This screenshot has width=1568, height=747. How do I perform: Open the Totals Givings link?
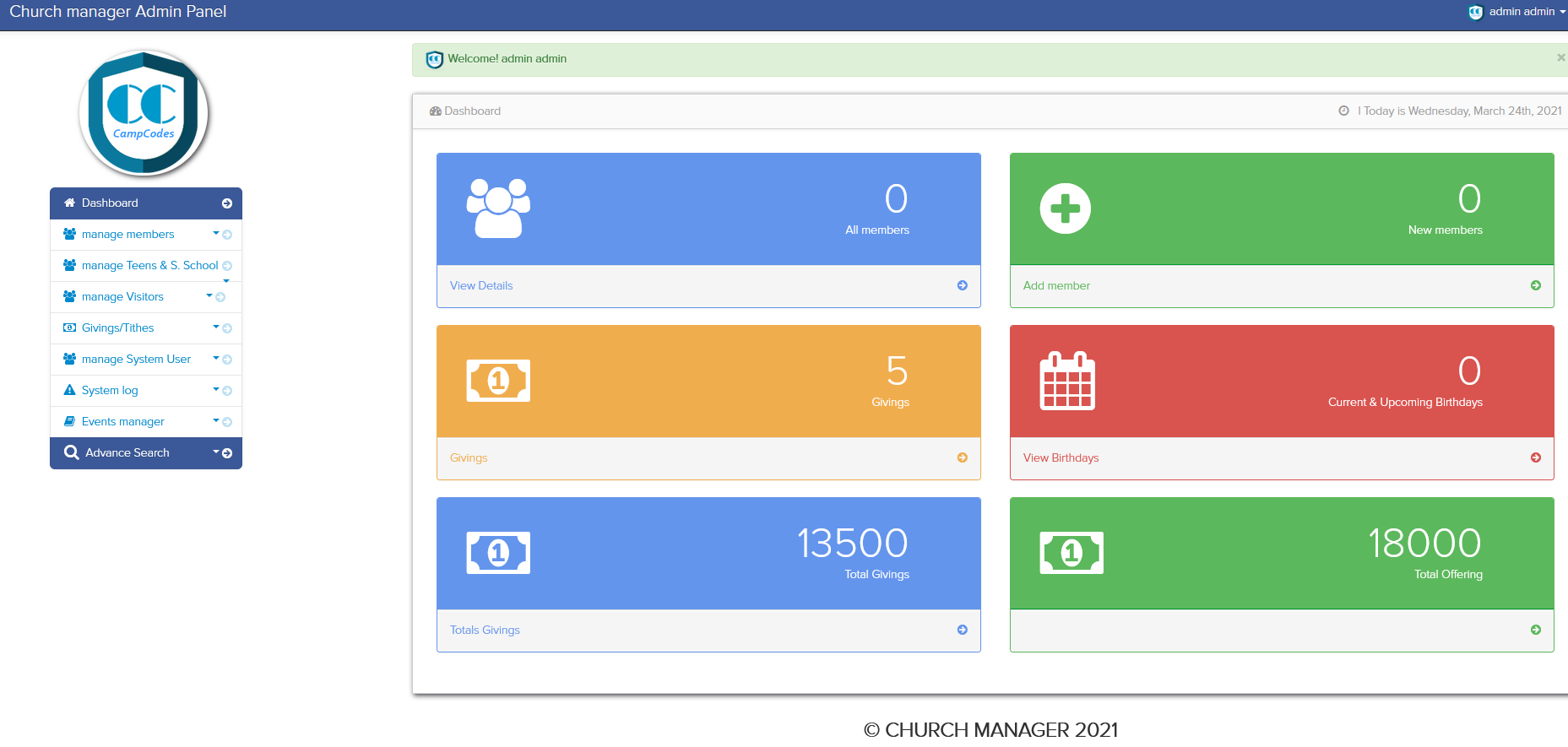pyautogui.click(x=485, y=630)
